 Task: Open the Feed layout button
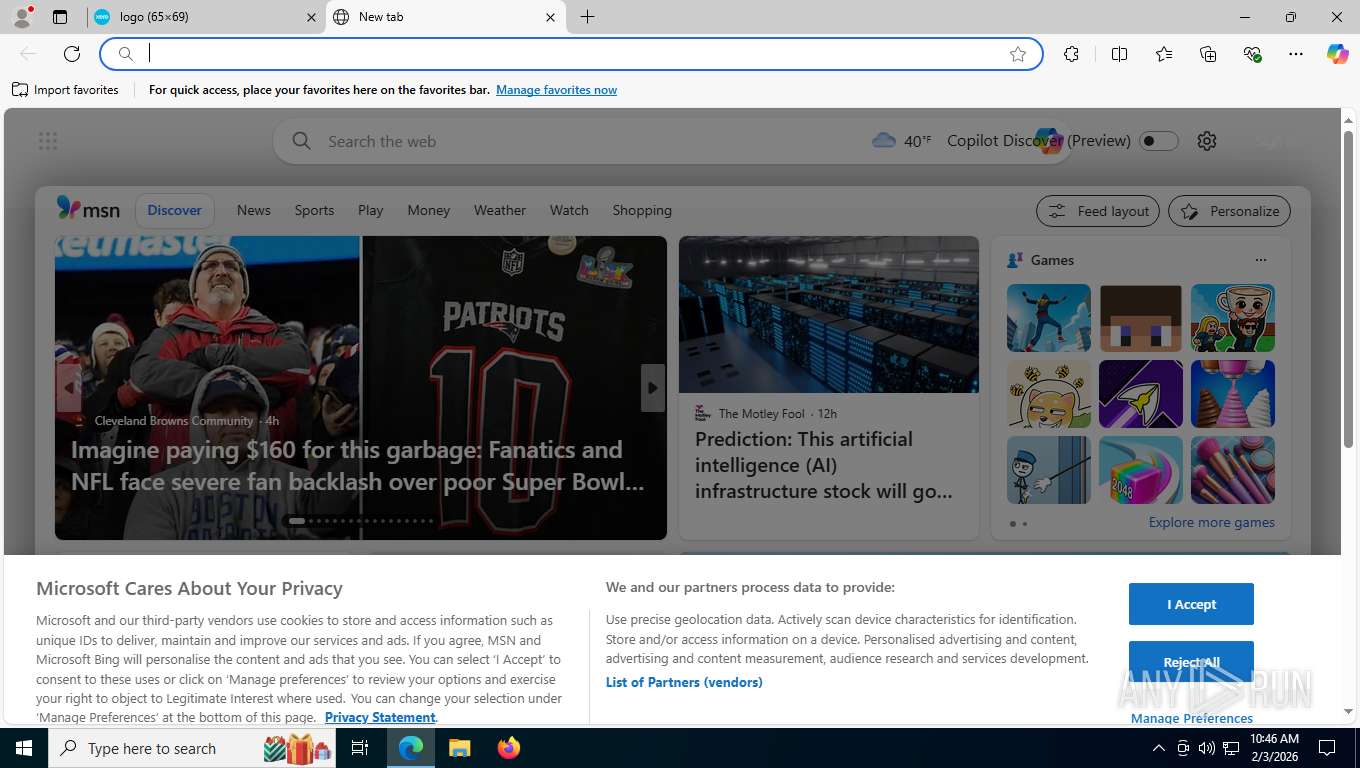point(1098,211)
